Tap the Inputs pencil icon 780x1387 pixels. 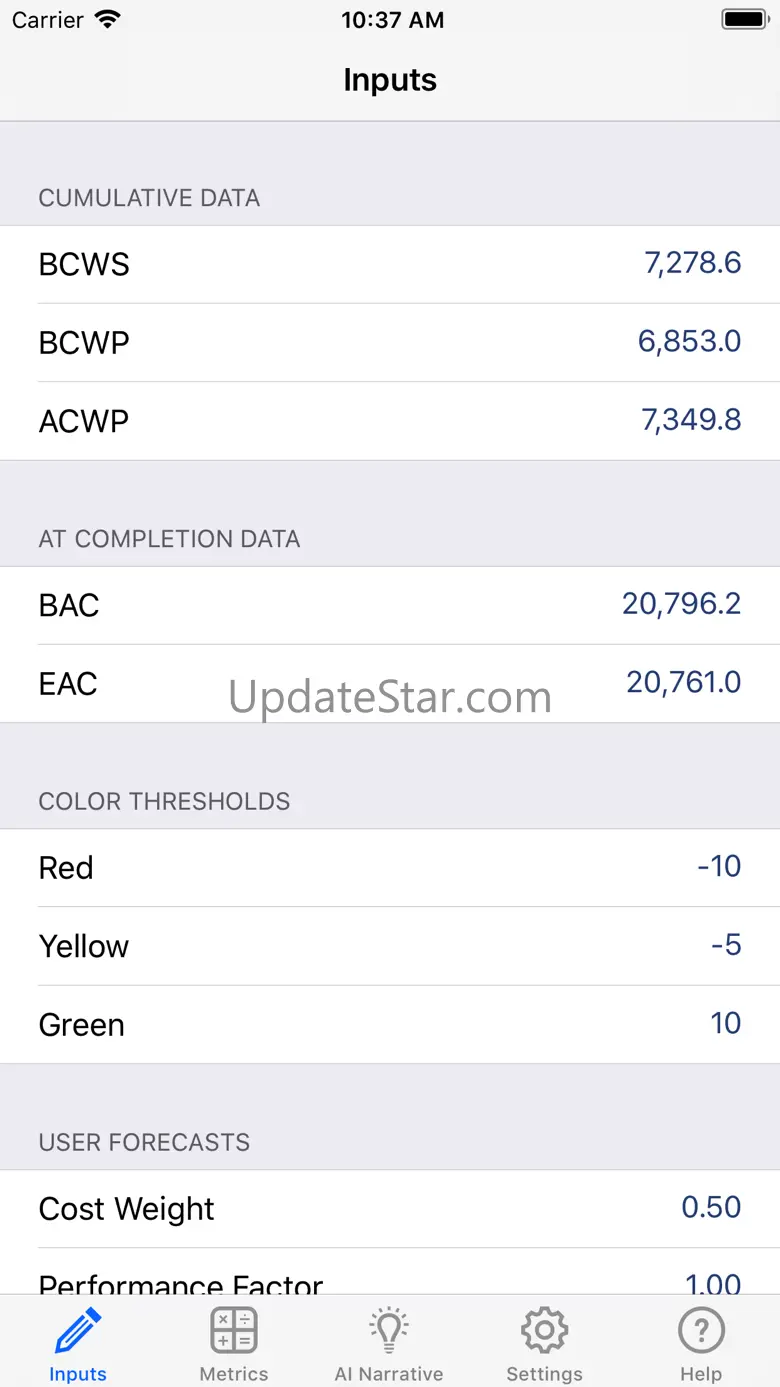click(78, 1331)
